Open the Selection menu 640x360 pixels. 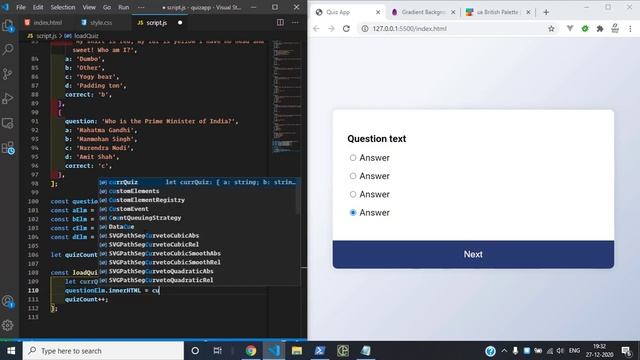click(x=63, y=7)
